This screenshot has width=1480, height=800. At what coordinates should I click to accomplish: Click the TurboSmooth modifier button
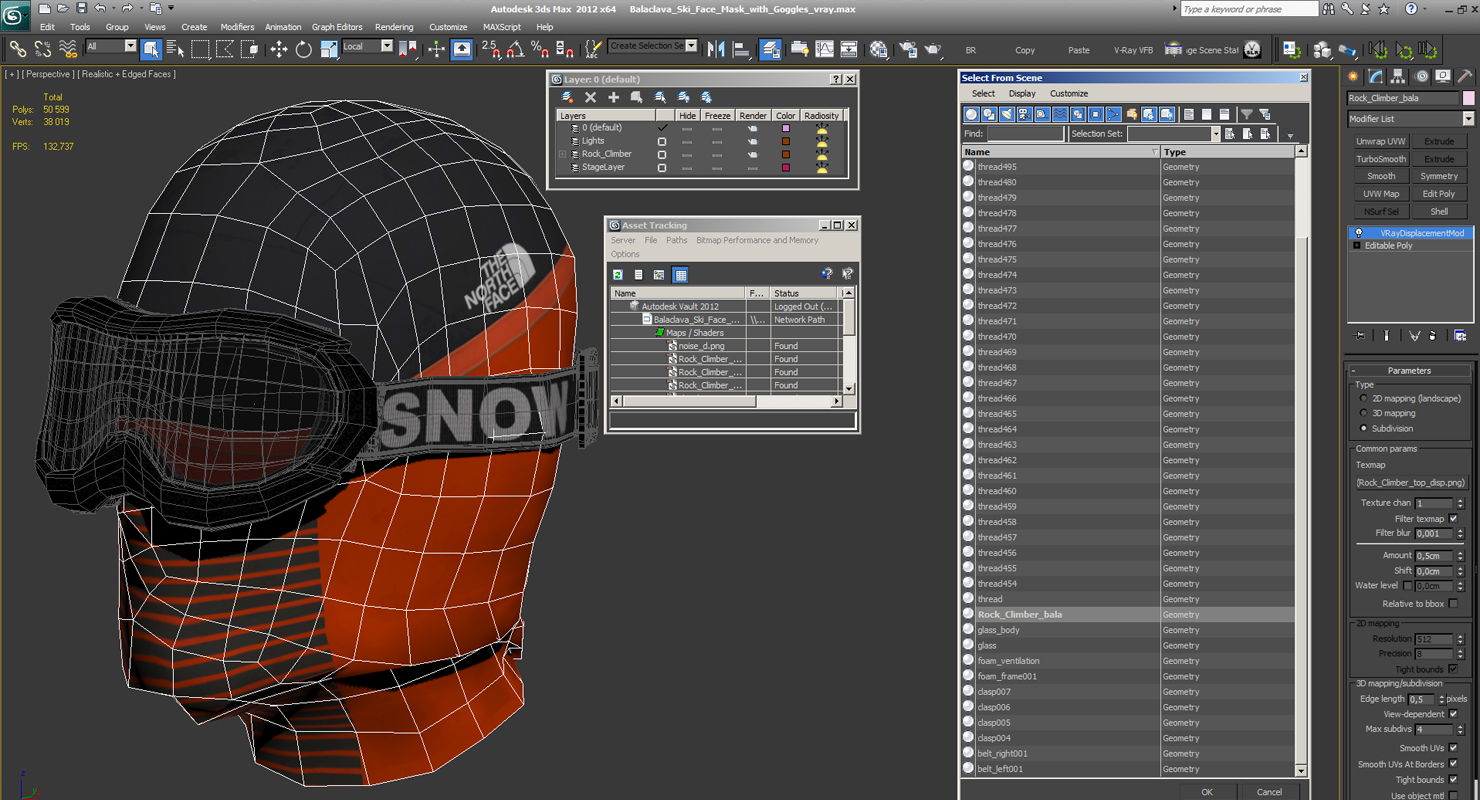click(x=1381, y=159)
